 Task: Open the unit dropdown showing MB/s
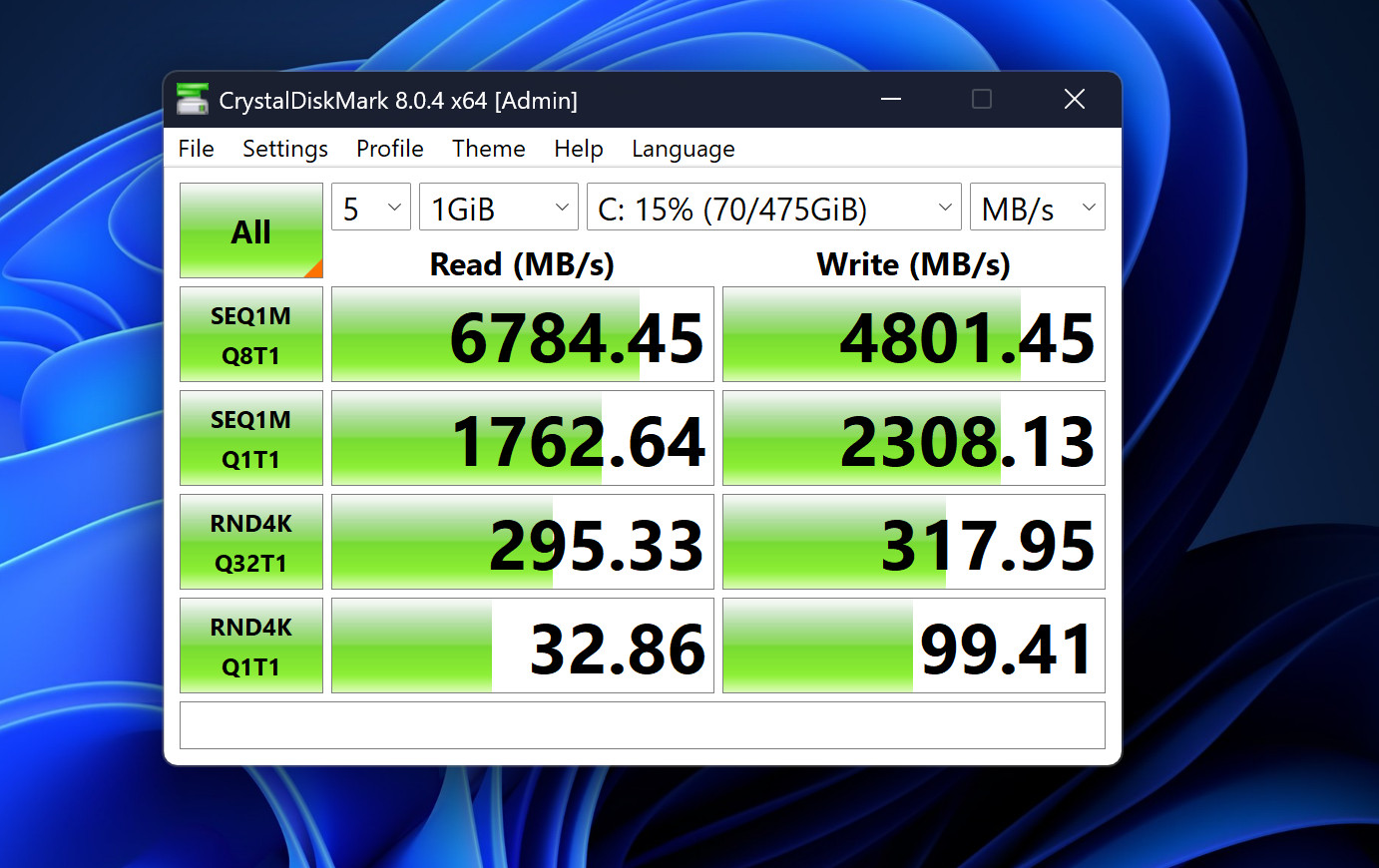(1038, 208)
